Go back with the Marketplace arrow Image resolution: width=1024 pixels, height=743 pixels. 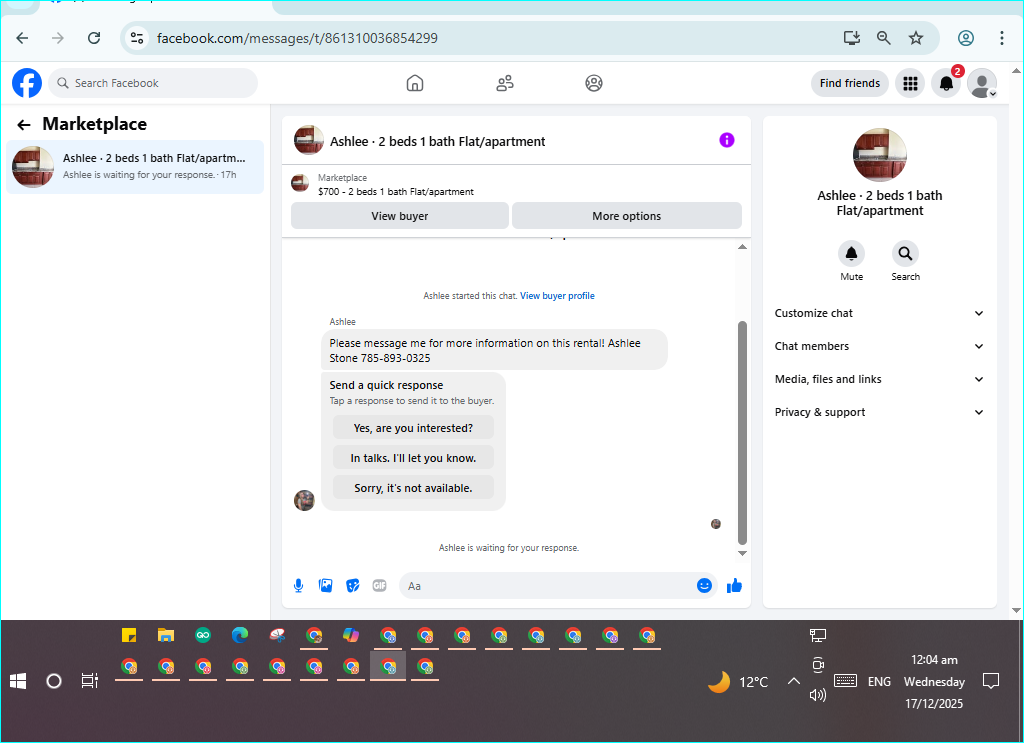(x=24, y=125)
